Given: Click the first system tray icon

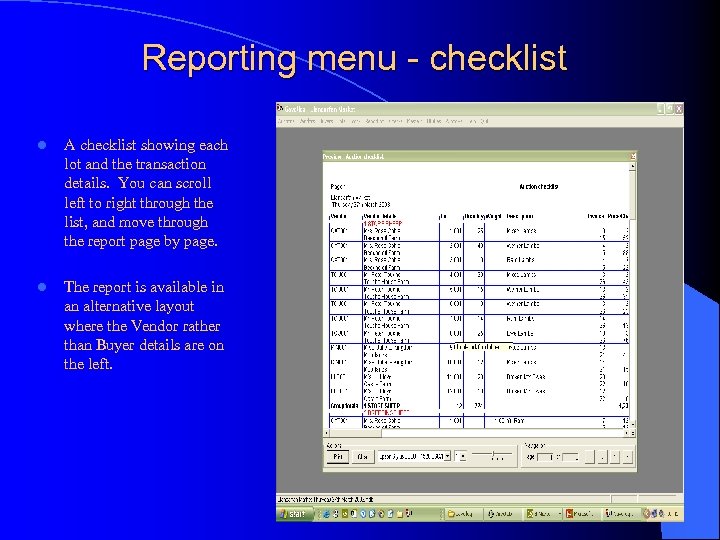Looking at the screenshot, I should pos(647,513).
